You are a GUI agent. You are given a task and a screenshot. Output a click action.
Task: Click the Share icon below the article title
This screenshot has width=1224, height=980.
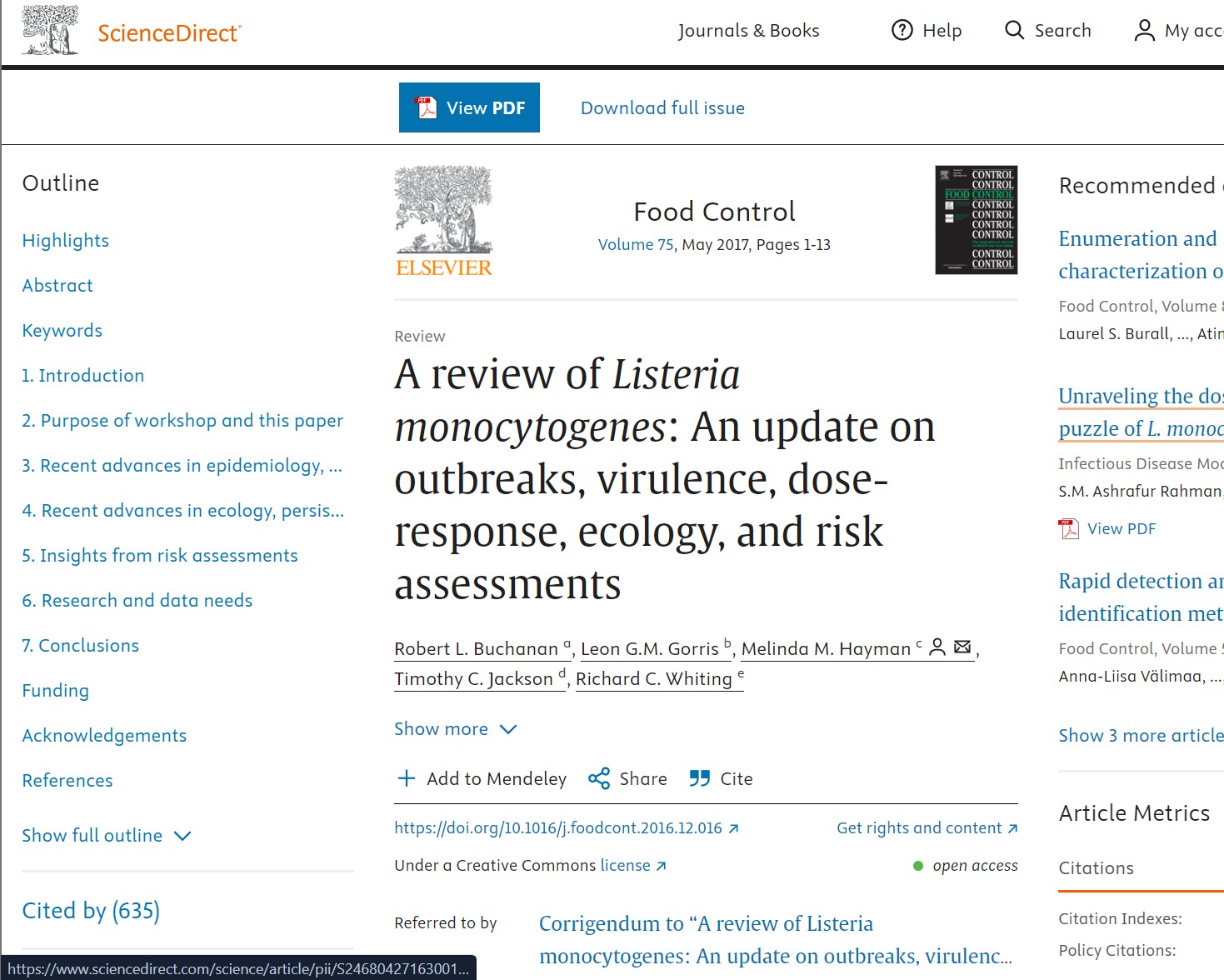tap(598, 777)
